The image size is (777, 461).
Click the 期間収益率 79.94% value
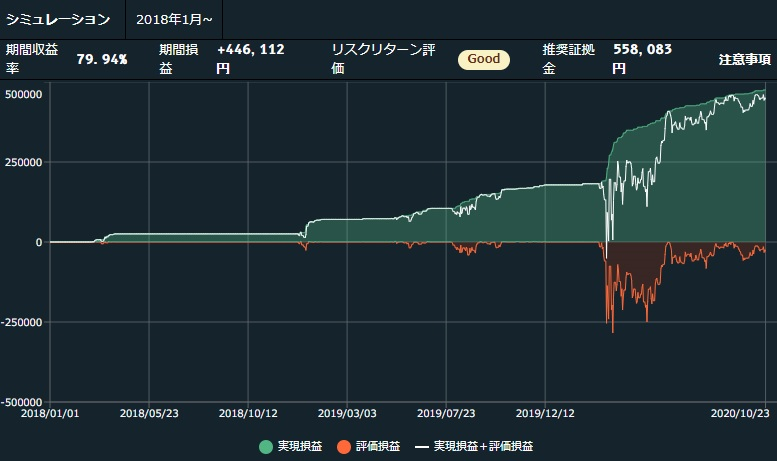102,59
